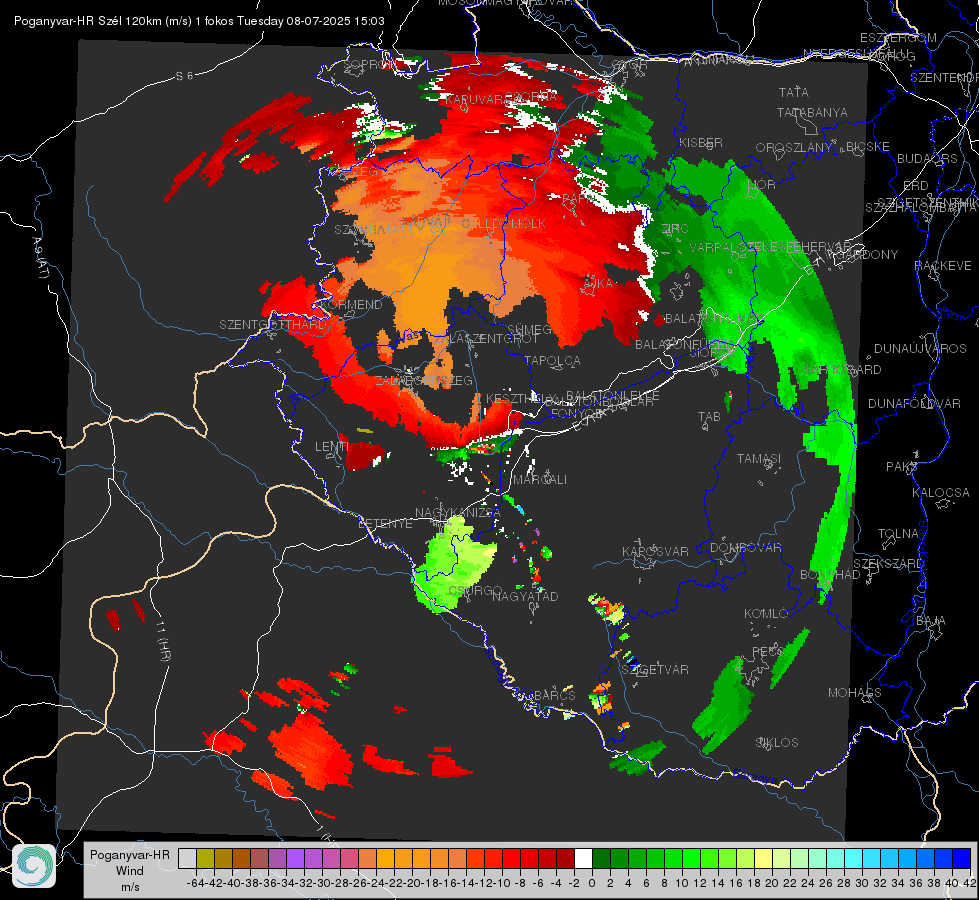Click the AJKA city label
Screen dimensions: 979x900
[596, 284]
